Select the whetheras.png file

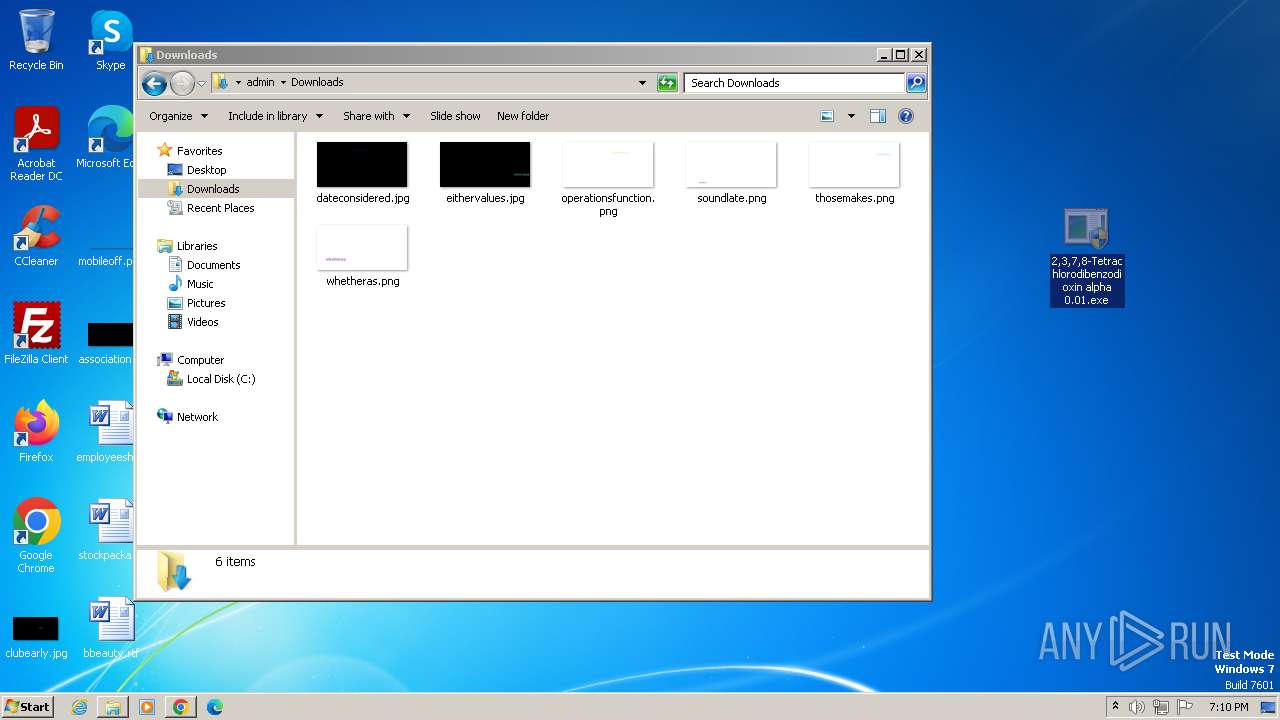(362, 256)
